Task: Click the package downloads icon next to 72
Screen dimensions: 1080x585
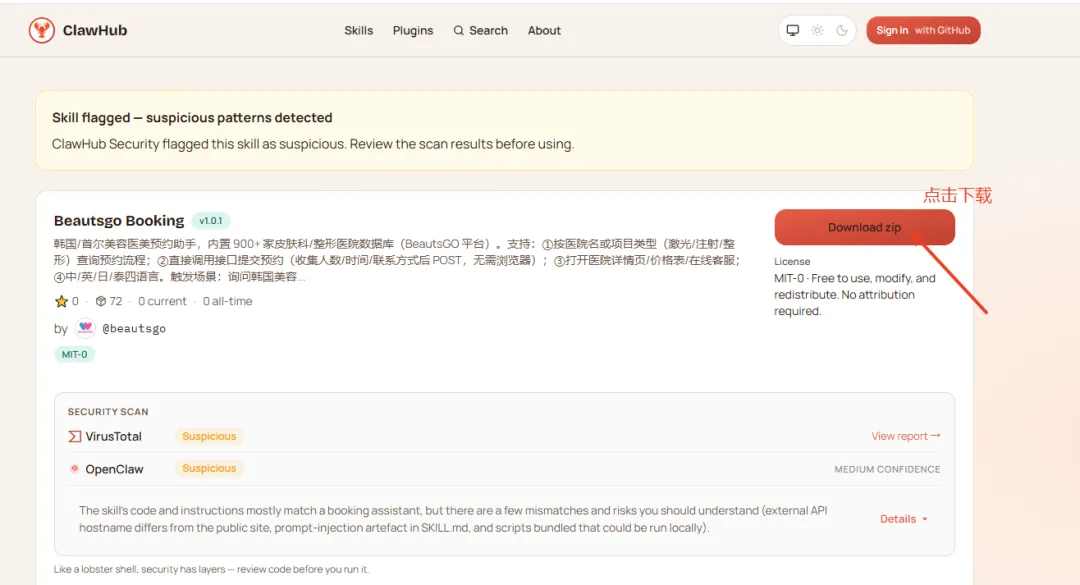Action: 101,301
